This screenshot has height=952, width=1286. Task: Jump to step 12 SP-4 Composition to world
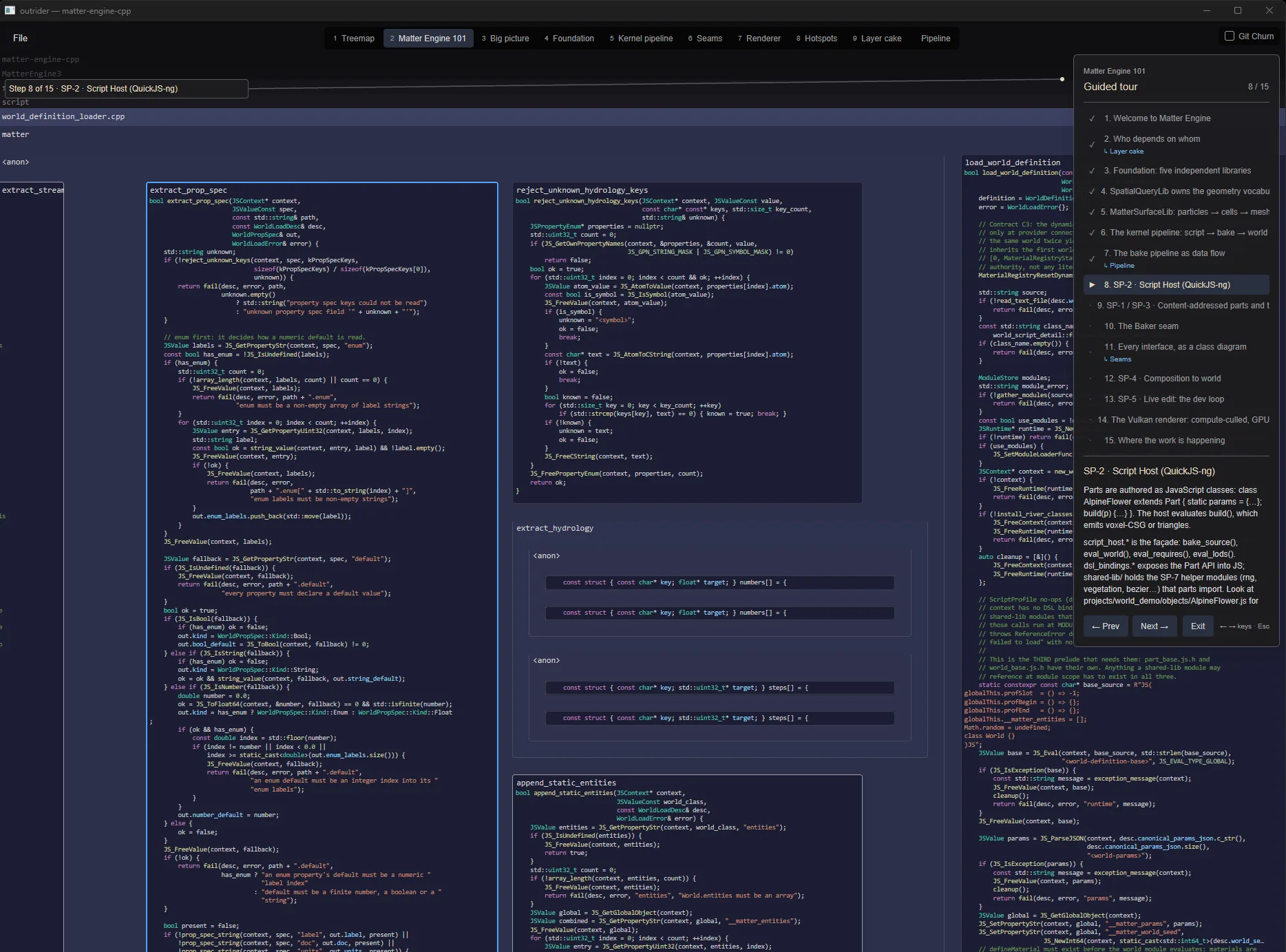1177,379
